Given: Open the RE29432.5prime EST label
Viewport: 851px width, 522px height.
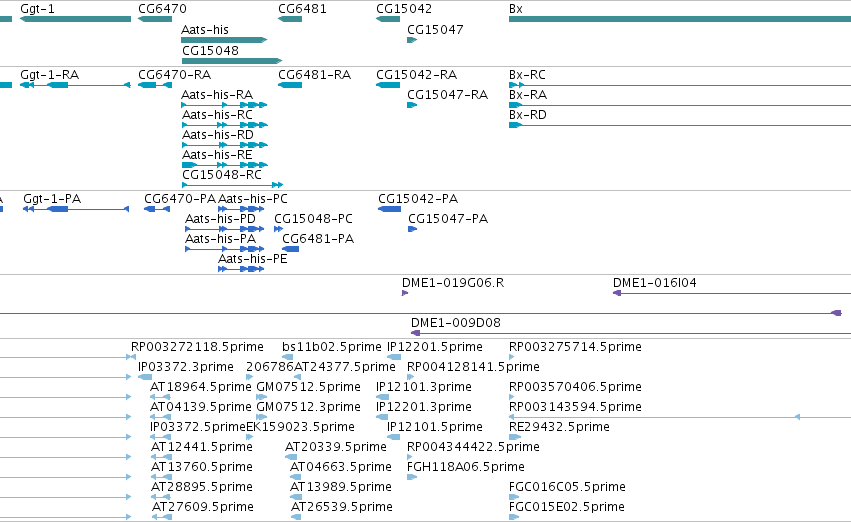Looking at the screenshot, I should click(560, 427).
